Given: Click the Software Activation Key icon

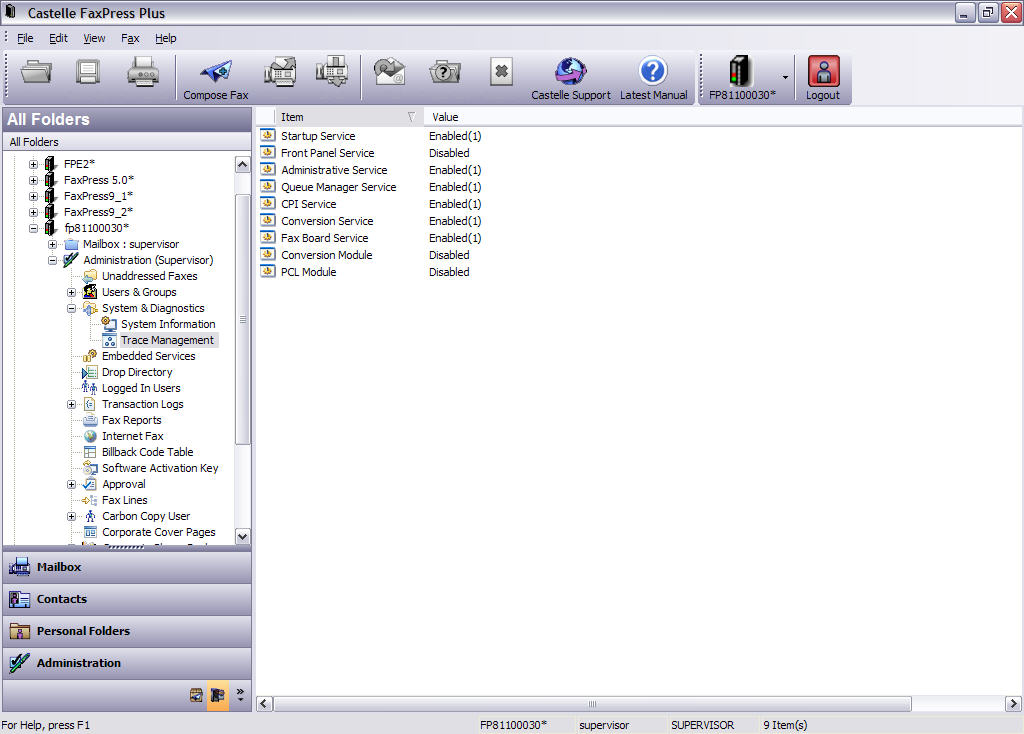Looking at the screenshot, I should (90, 468).
